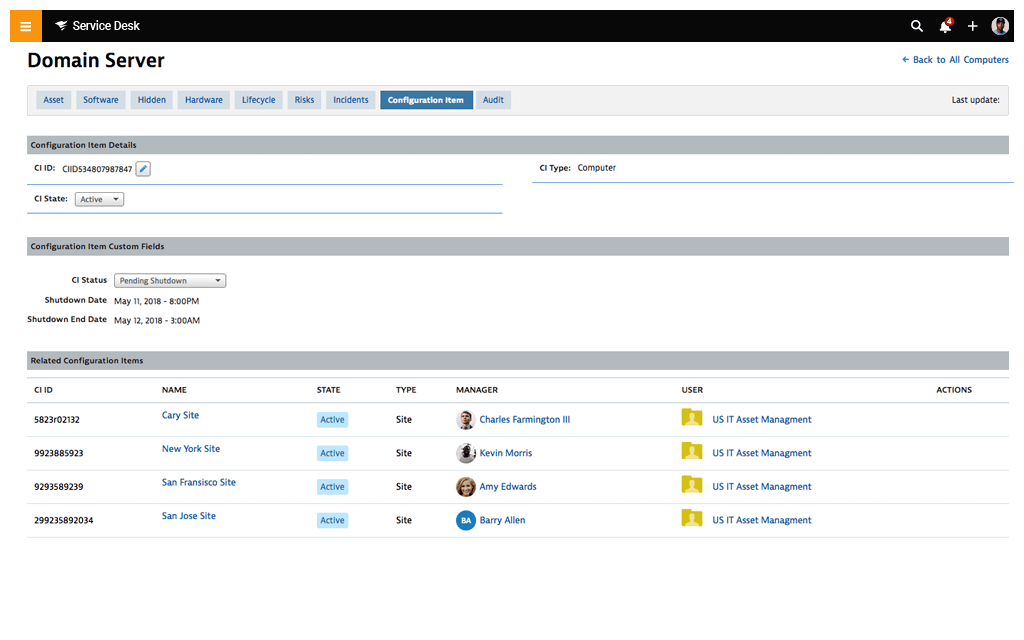Click Back to All Computers

tap(955, 60)
